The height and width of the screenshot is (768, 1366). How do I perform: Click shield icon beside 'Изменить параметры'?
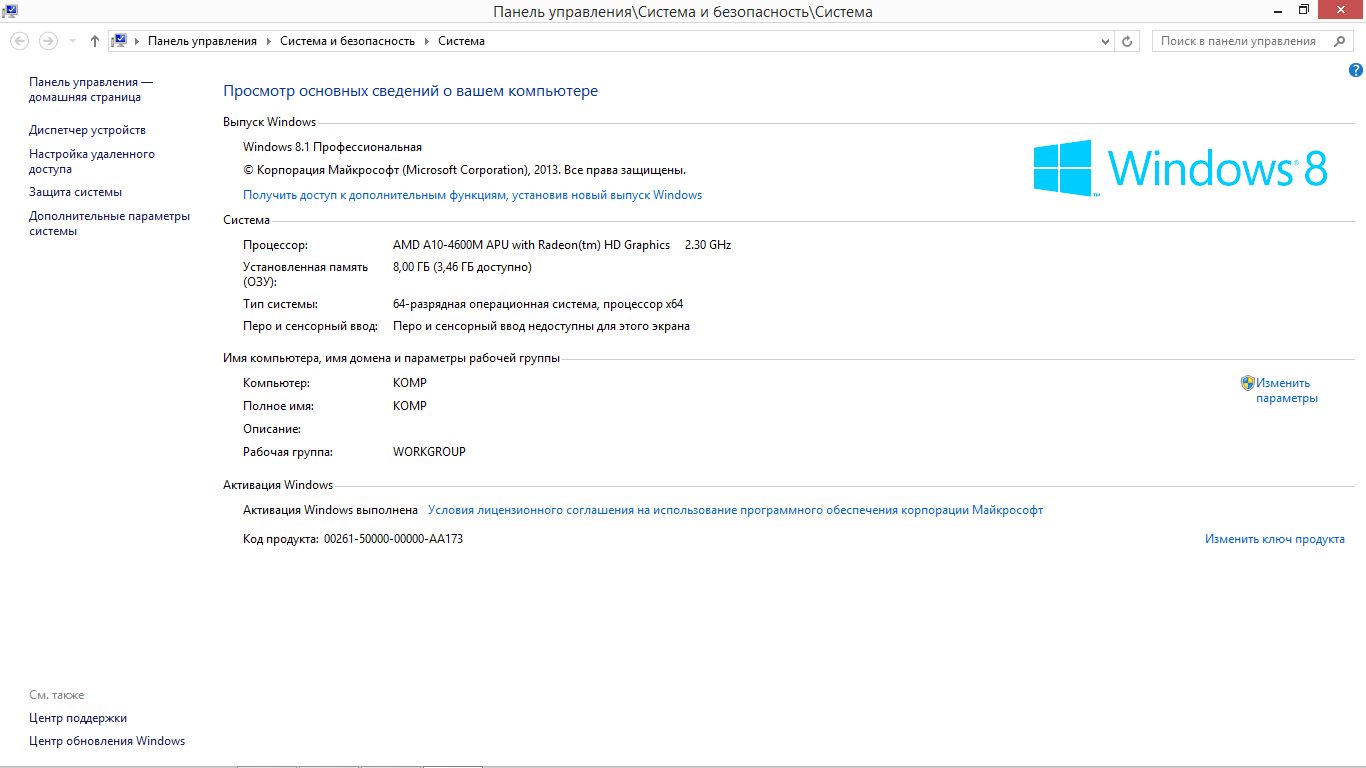point(1247,382)
